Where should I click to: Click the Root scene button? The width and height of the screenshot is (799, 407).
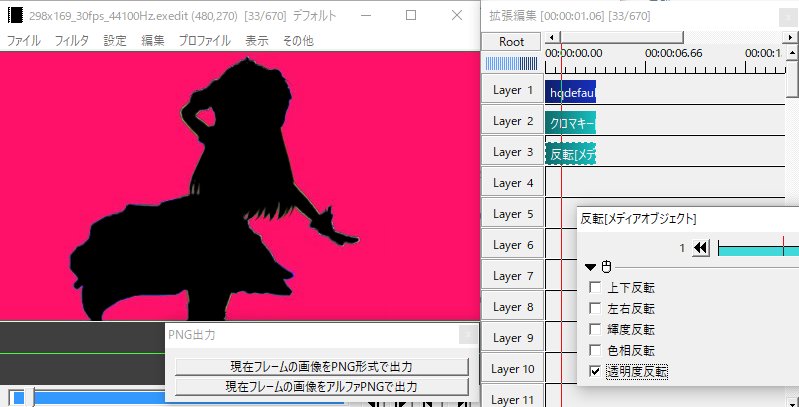click(512, 42)
